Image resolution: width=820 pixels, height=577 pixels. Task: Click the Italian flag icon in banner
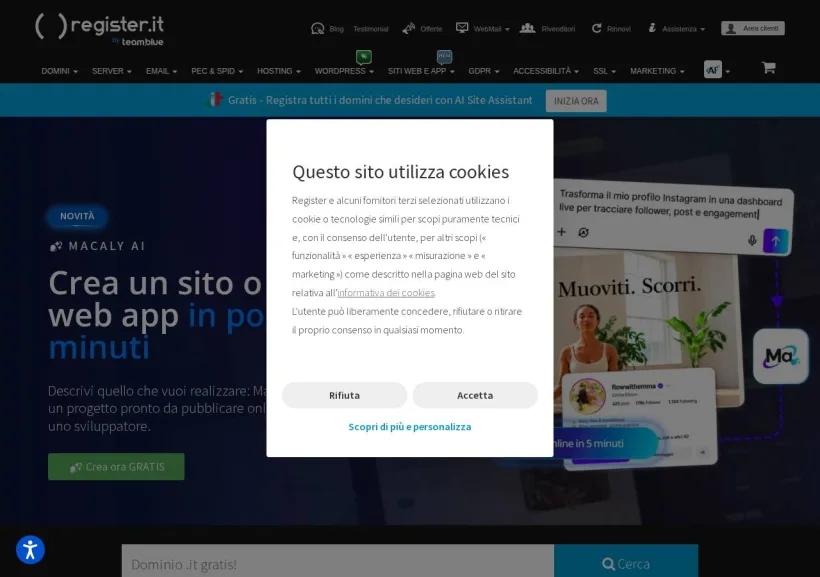coord(213,99)
